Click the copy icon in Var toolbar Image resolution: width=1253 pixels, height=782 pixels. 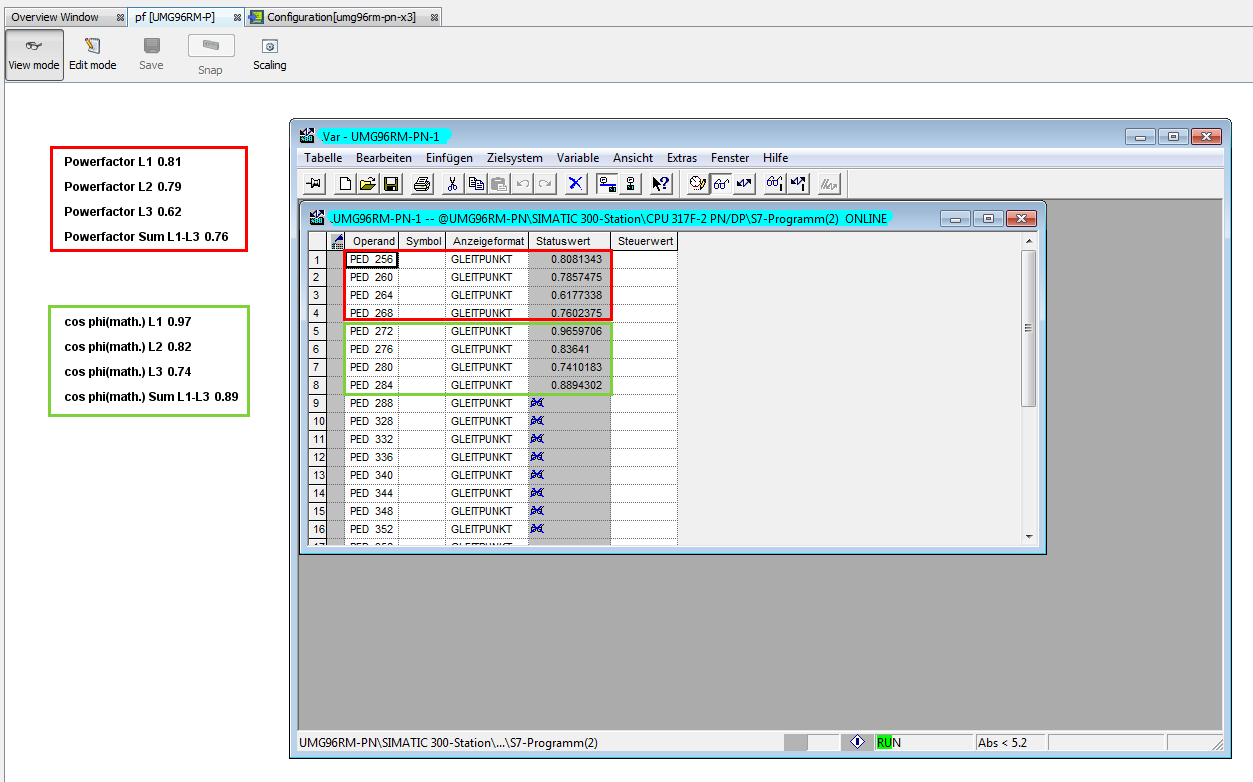pyautogui.click(x=476, y=183)
